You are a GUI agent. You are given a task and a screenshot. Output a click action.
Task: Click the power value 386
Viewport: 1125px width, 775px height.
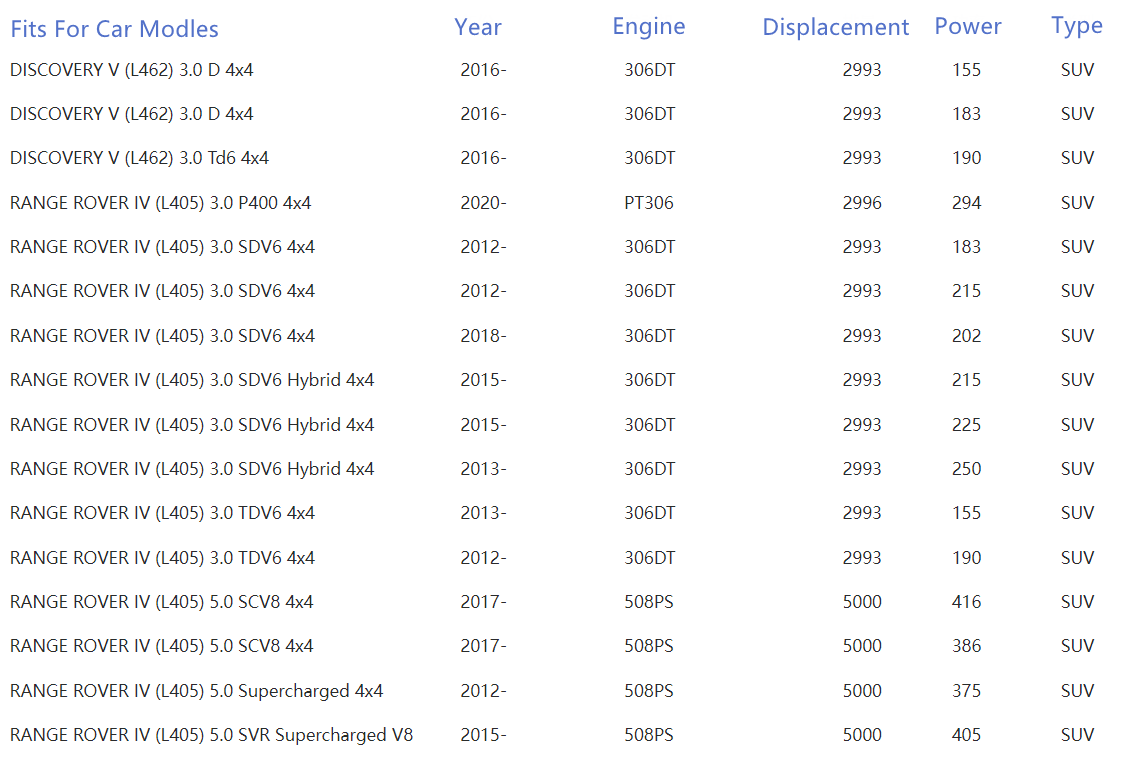point(966,646)
